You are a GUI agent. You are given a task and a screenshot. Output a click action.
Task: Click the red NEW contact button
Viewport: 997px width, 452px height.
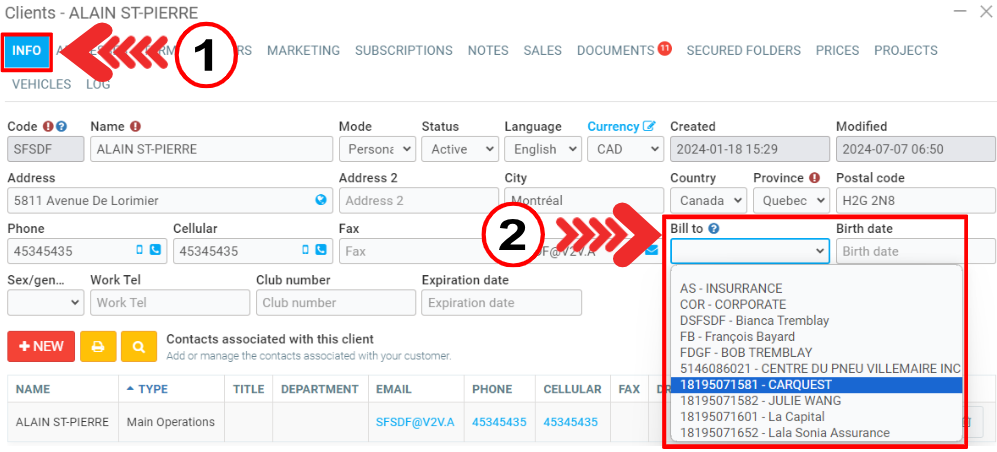40,346
